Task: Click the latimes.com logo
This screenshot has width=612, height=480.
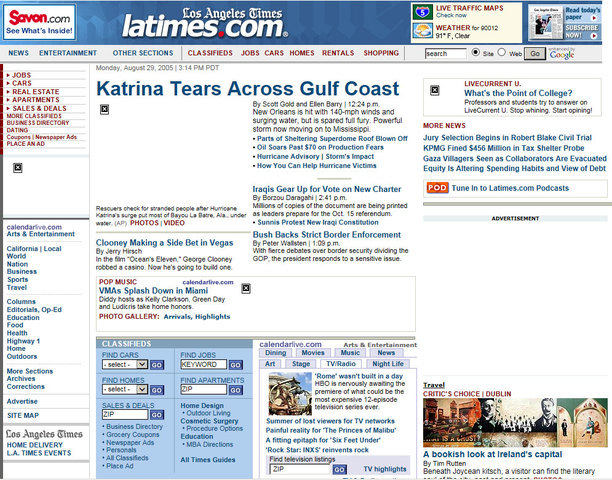Action: 205,23
